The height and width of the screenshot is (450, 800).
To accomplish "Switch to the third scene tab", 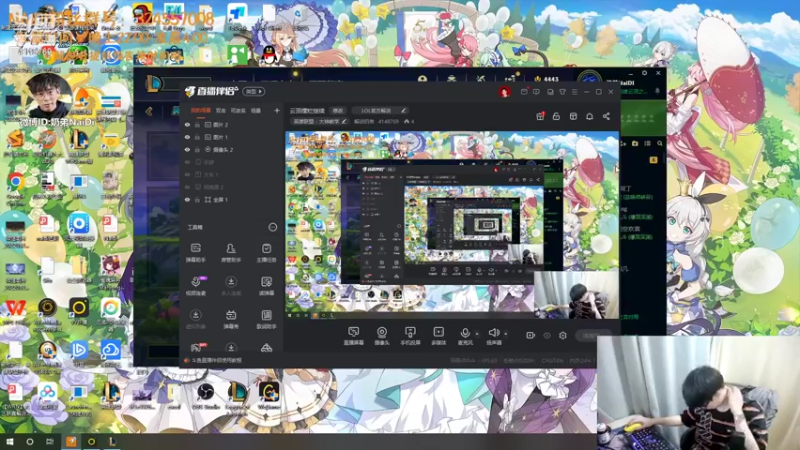I will pos(238,110).
